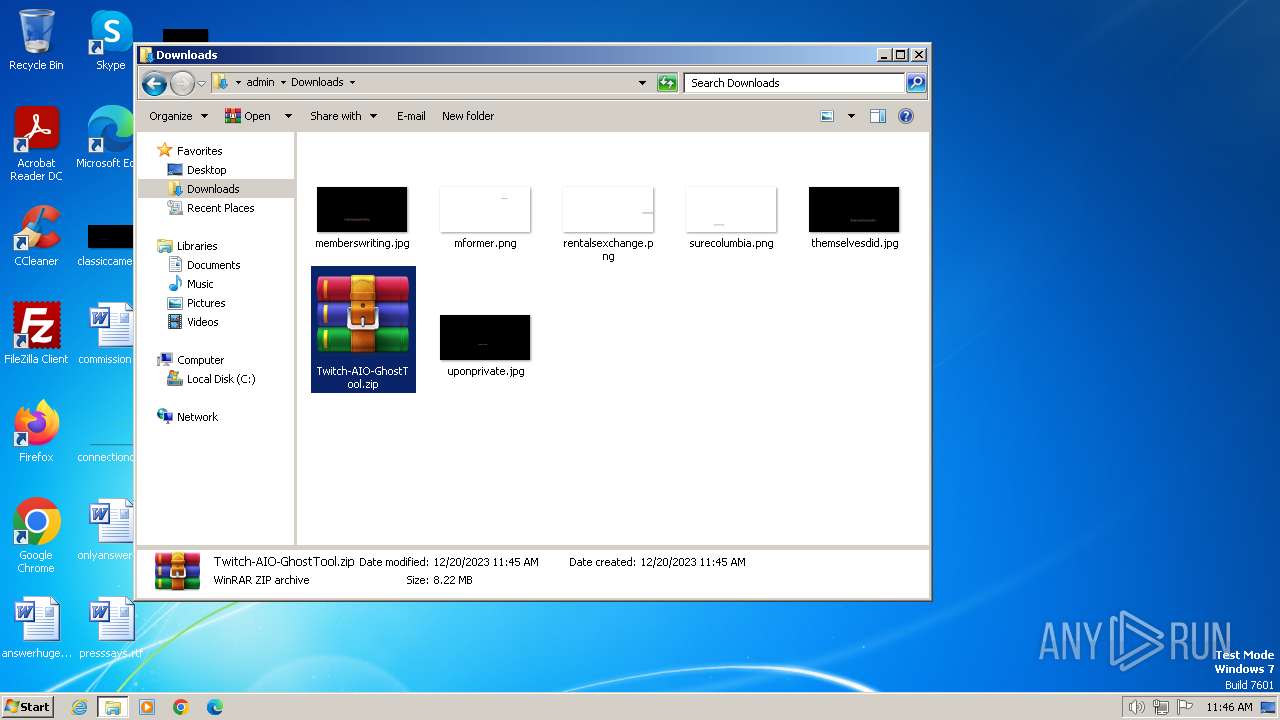Click the search magnifier icon
Image resolution: width=1280 pixels, height=720 pixels.
(915, 83)
